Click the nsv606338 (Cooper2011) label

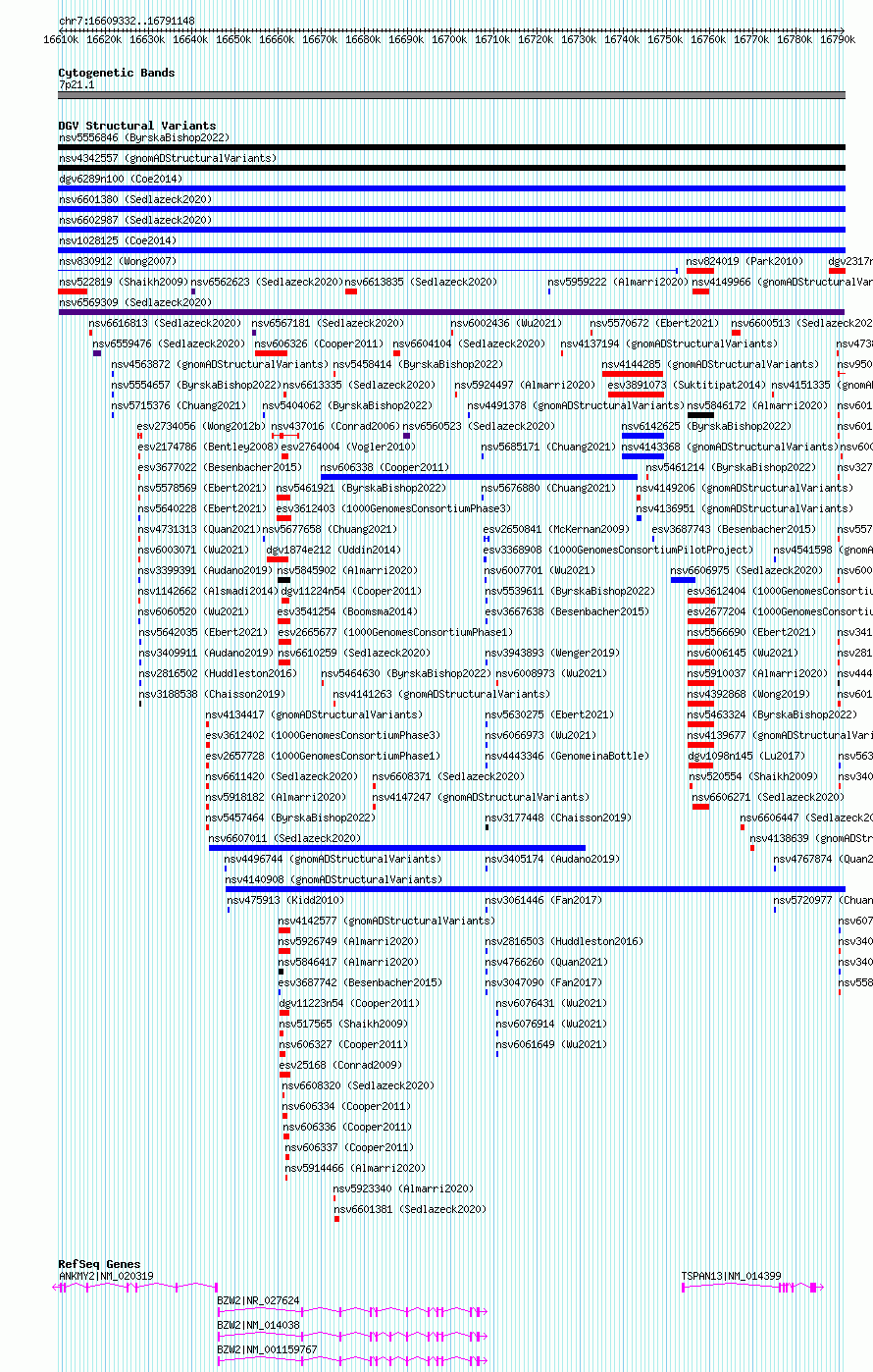pos(385,468)
